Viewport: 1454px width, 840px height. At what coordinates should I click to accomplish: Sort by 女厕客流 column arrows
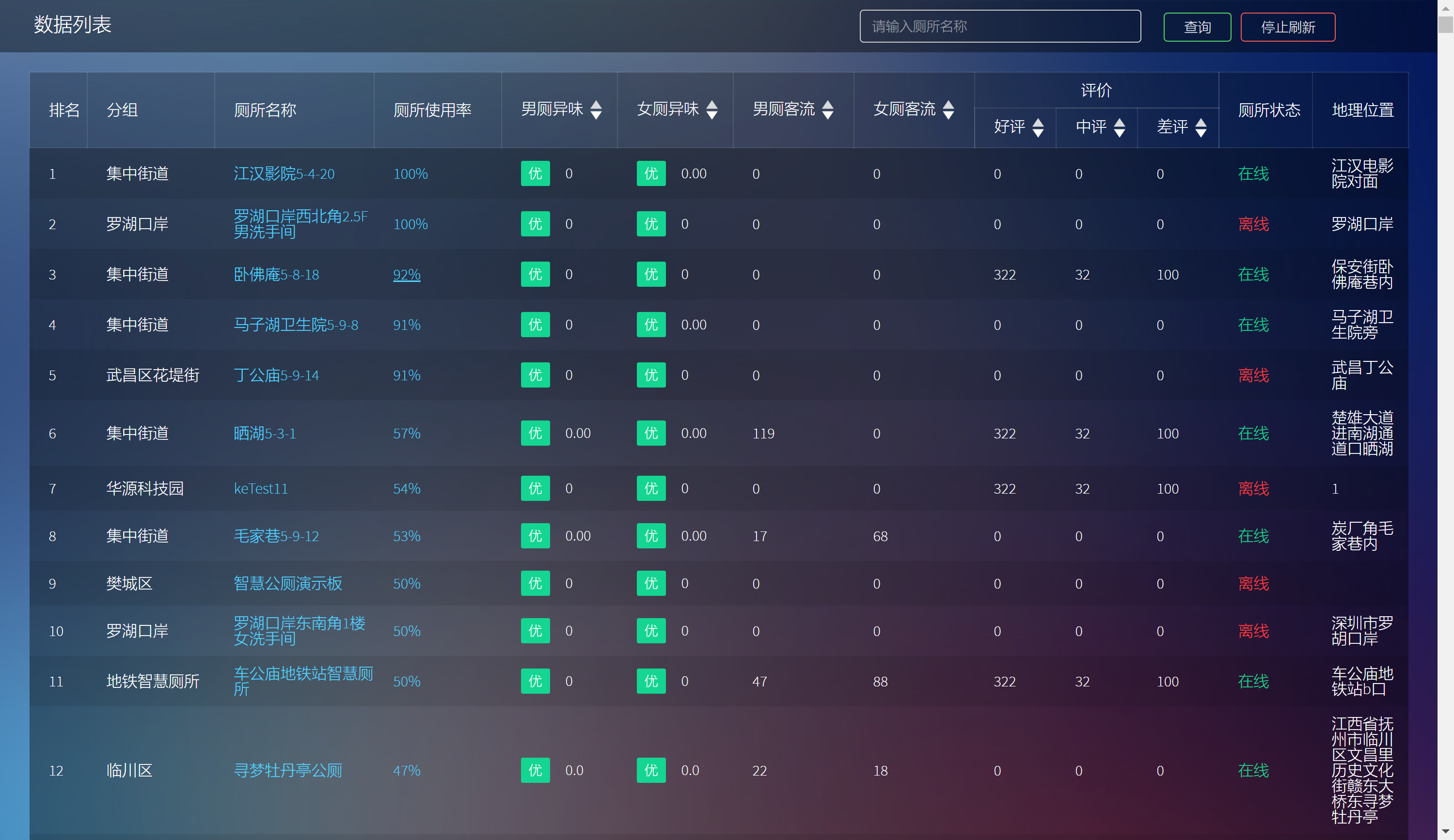point(948,109)
